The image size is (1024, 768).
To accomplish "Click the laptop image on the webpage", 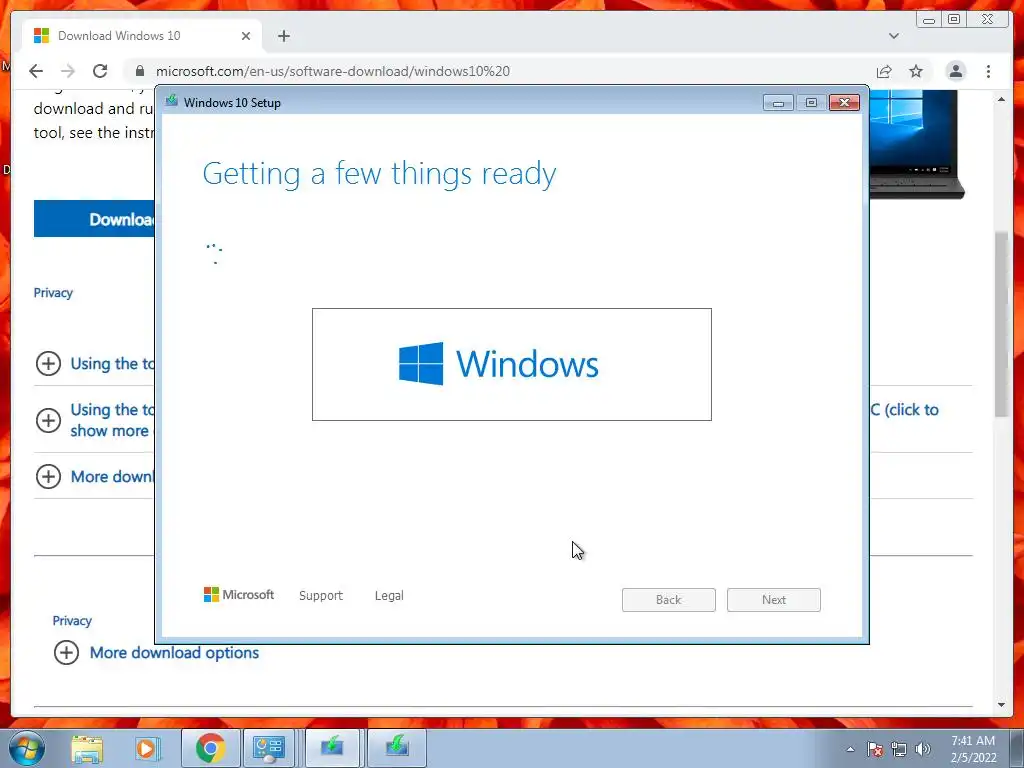I will point(917,144).
